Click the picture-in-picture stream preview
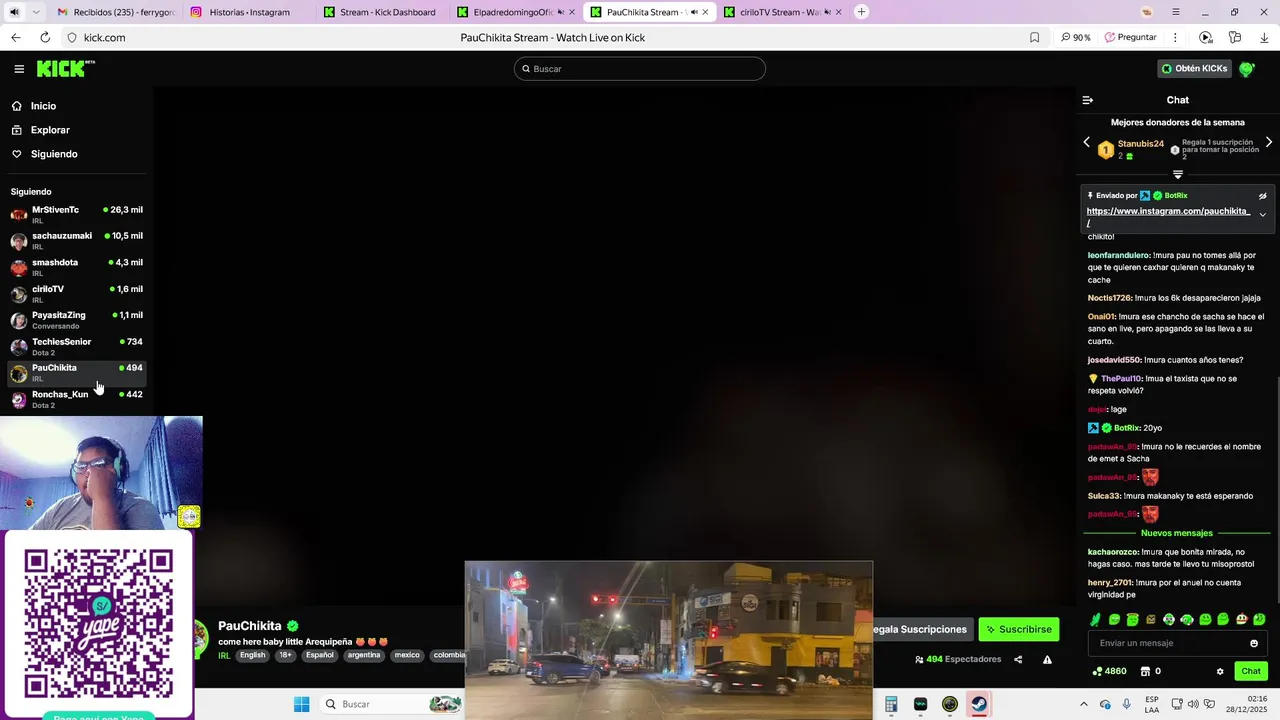Image resolution: width=1280 pixels, height=720 pixels. 668,640
